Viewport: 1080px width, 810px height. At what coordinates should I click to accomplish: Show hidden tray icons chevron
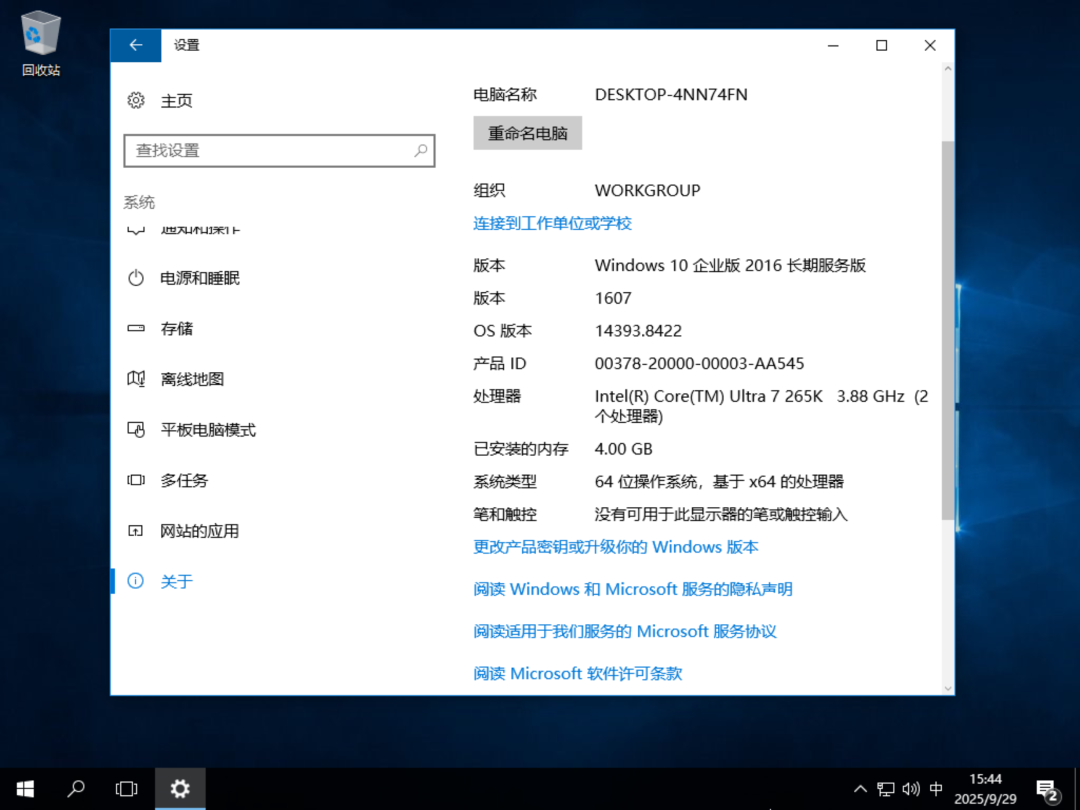(860, 789)
